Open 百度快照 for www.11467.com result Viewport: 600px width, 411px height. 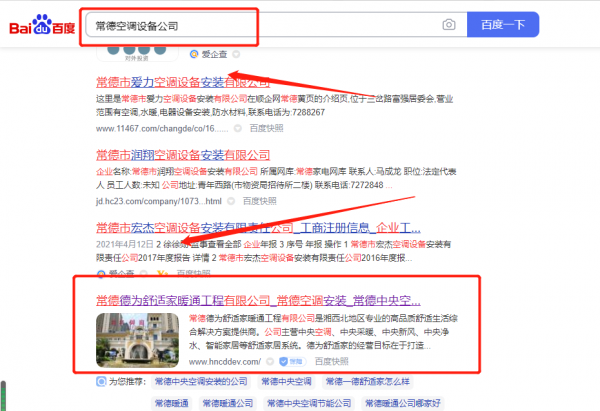(266, 129)
